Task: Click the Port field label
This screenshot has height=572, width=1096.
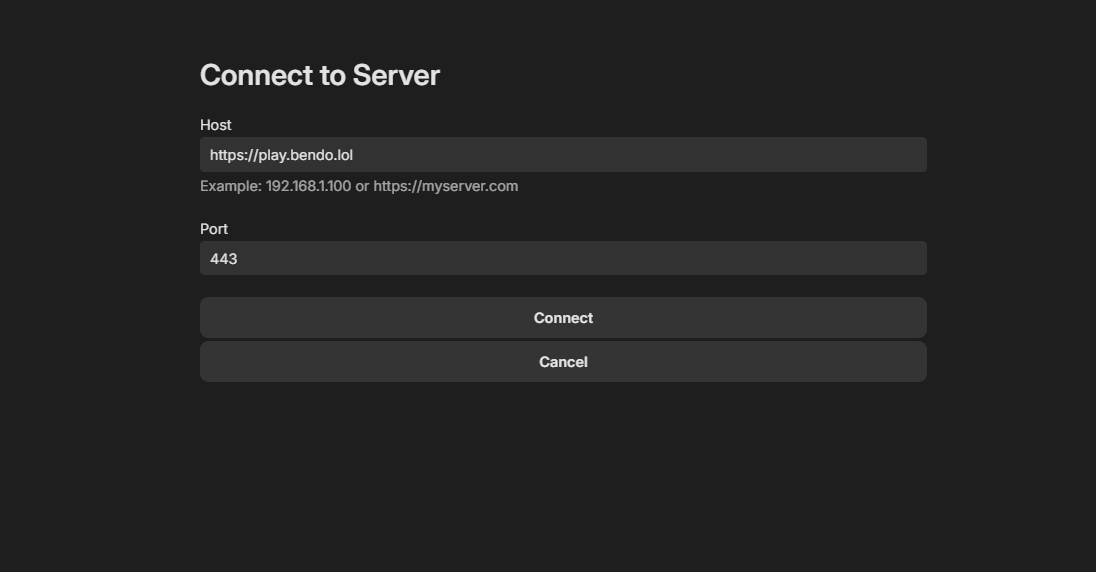Action: point(214,229)
